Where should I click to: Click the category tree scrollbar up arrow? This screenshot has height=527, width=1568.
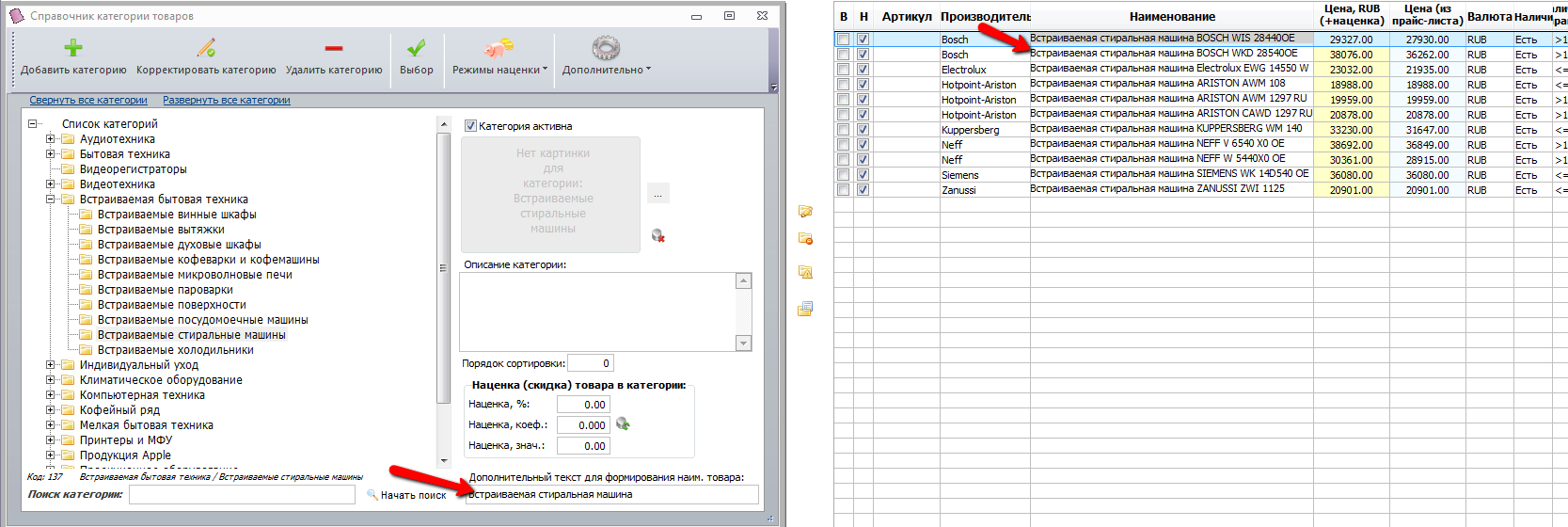pos(444,123)
